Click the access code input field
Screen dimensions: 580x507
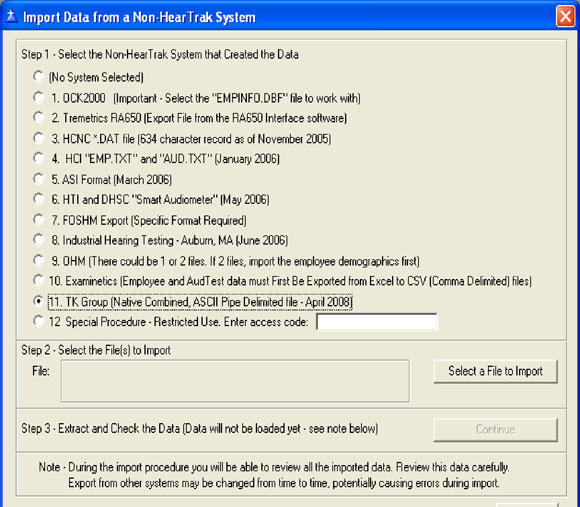click(x=377, y=321)
